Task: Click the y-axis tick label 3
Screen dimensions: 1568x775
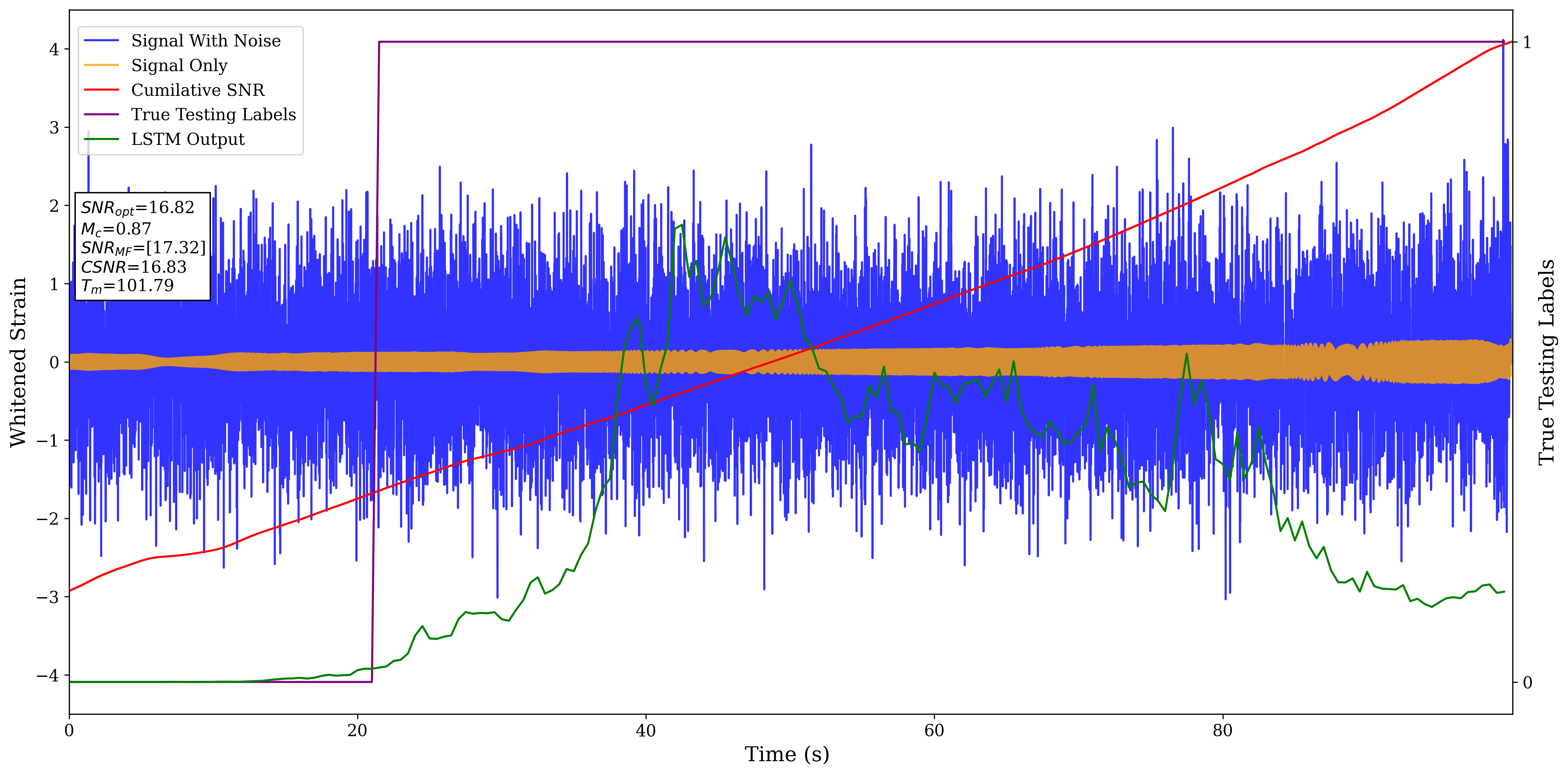Action: click(x=55, y=128)
